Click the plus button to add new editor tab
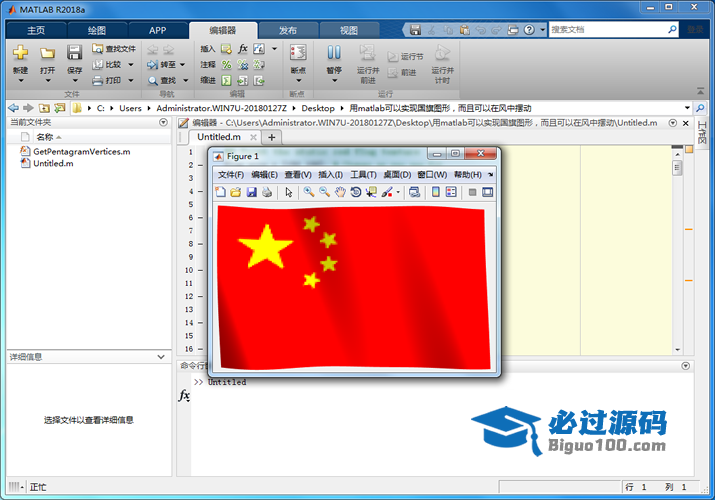This screenshot has width=715, height=500. click(271, 137)
